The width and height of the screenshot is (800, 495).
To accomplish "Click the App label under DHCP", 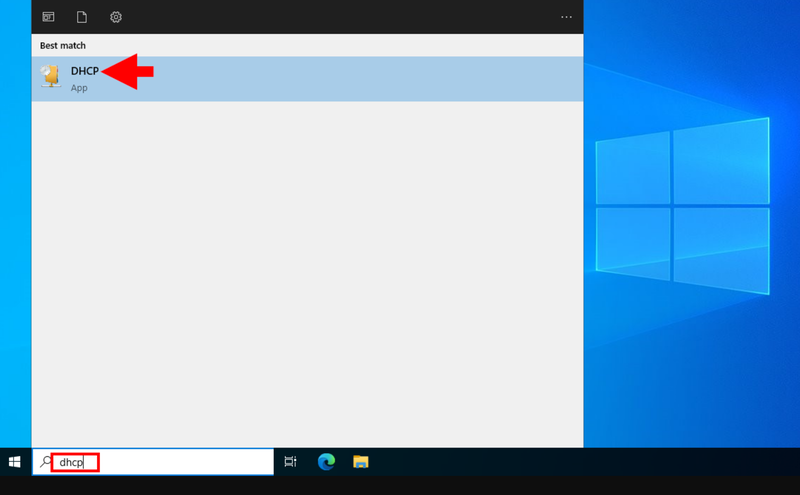I will point(79,88).
